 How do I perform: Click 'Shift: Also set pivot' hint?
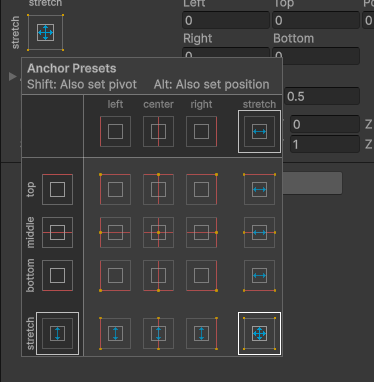click(x=82, y=84)
